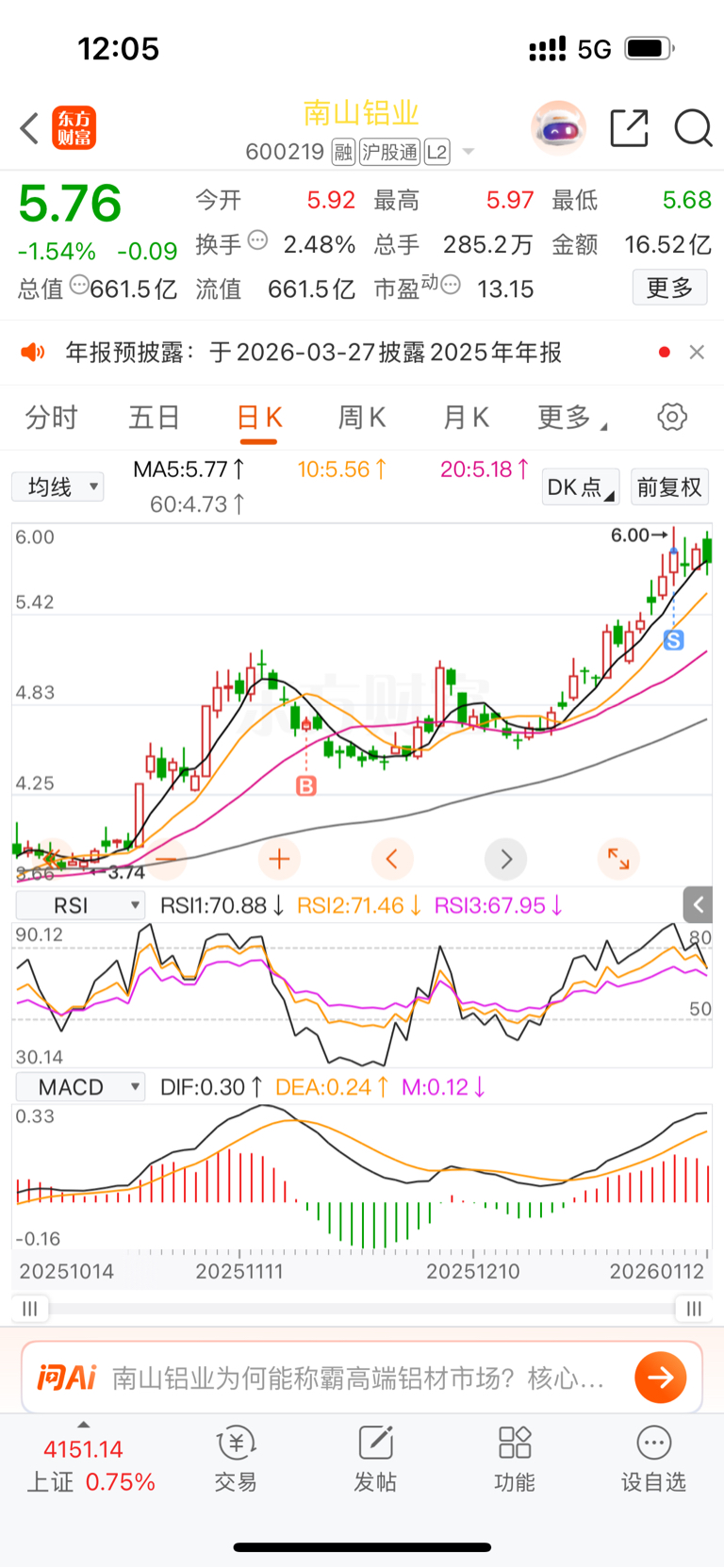Tap the current price 5.76
The height and width of the screenshot is (1568, 724).
point(70,204)
